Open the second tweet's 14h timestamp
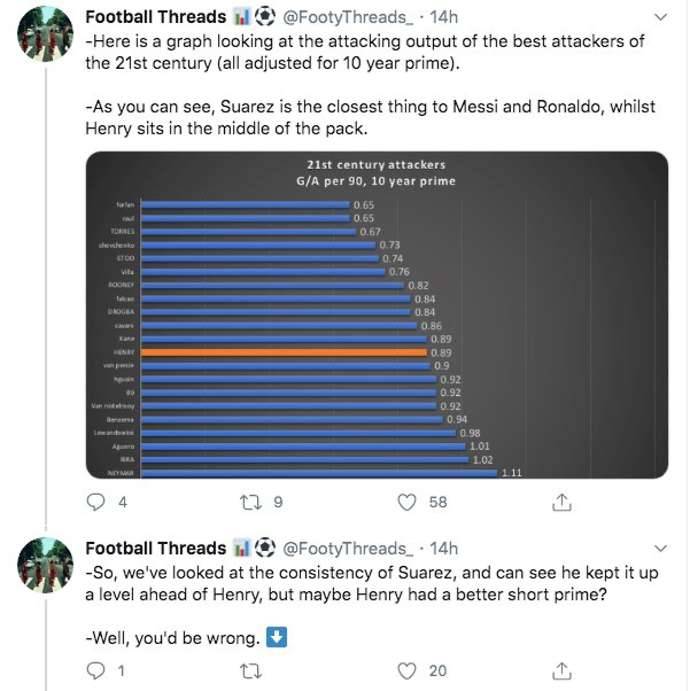690x691 pixels. (443, 549)
